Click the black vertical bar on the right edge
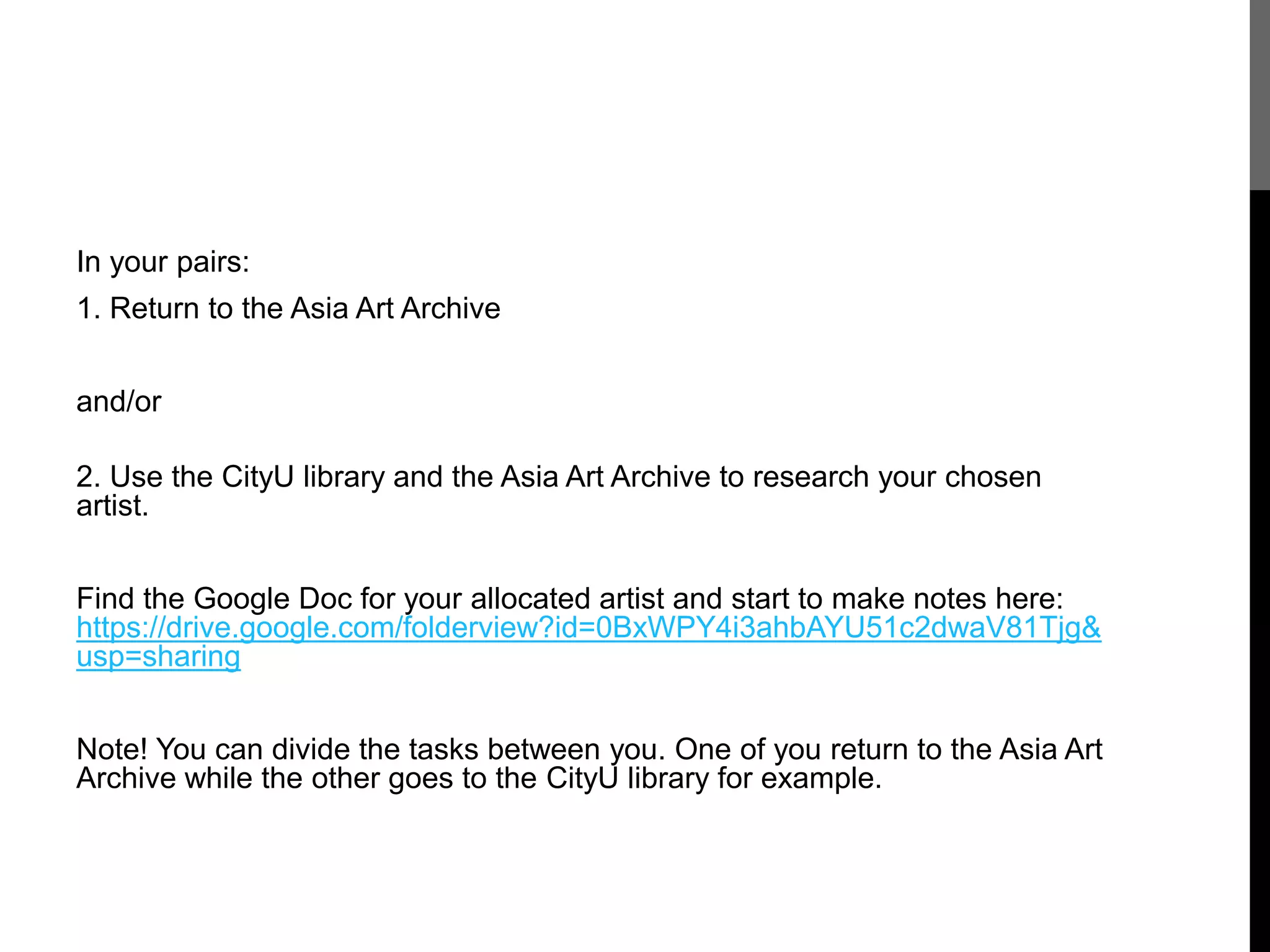Viewport: 1270px width, 952px height. click(1259, 571)
